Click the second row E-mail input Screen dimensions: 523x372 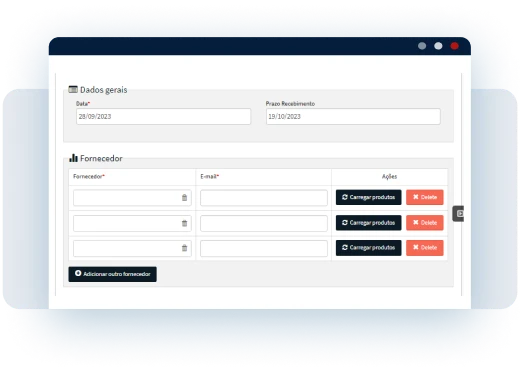(264, 223)
